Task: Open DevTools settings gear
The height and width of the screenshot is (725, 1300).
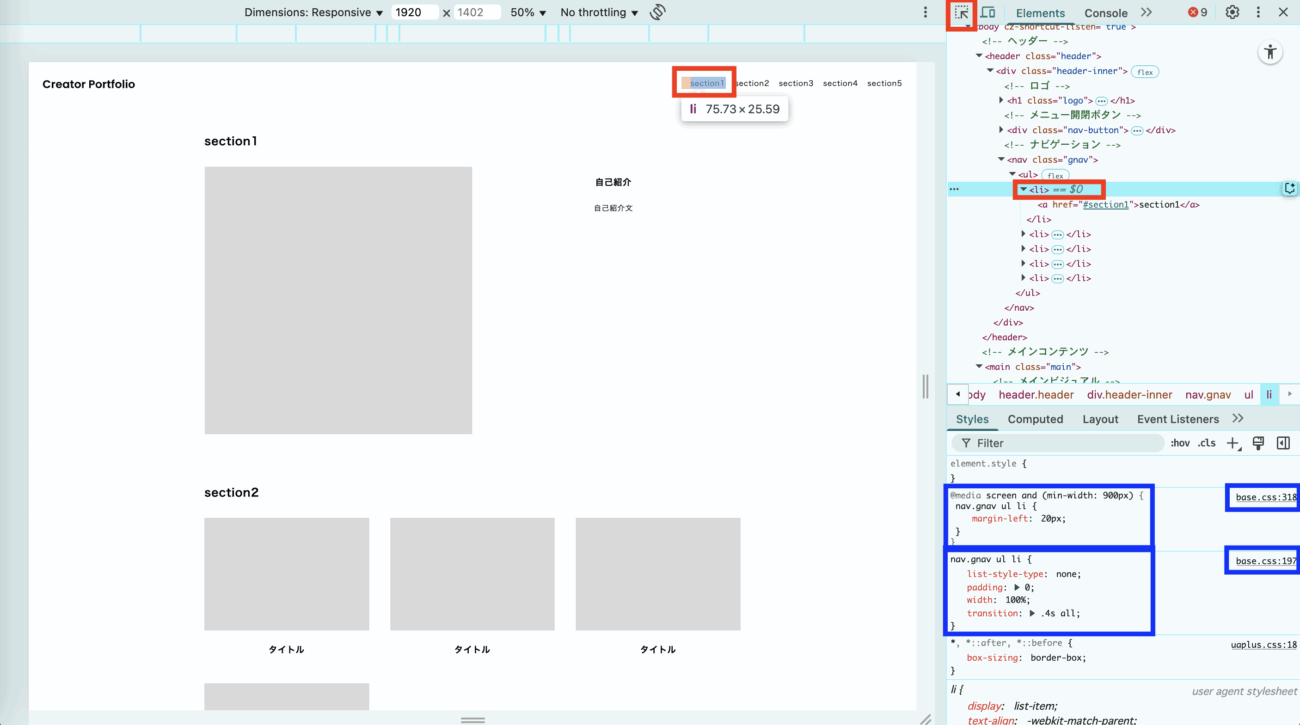Action: tap(1232, 13)
